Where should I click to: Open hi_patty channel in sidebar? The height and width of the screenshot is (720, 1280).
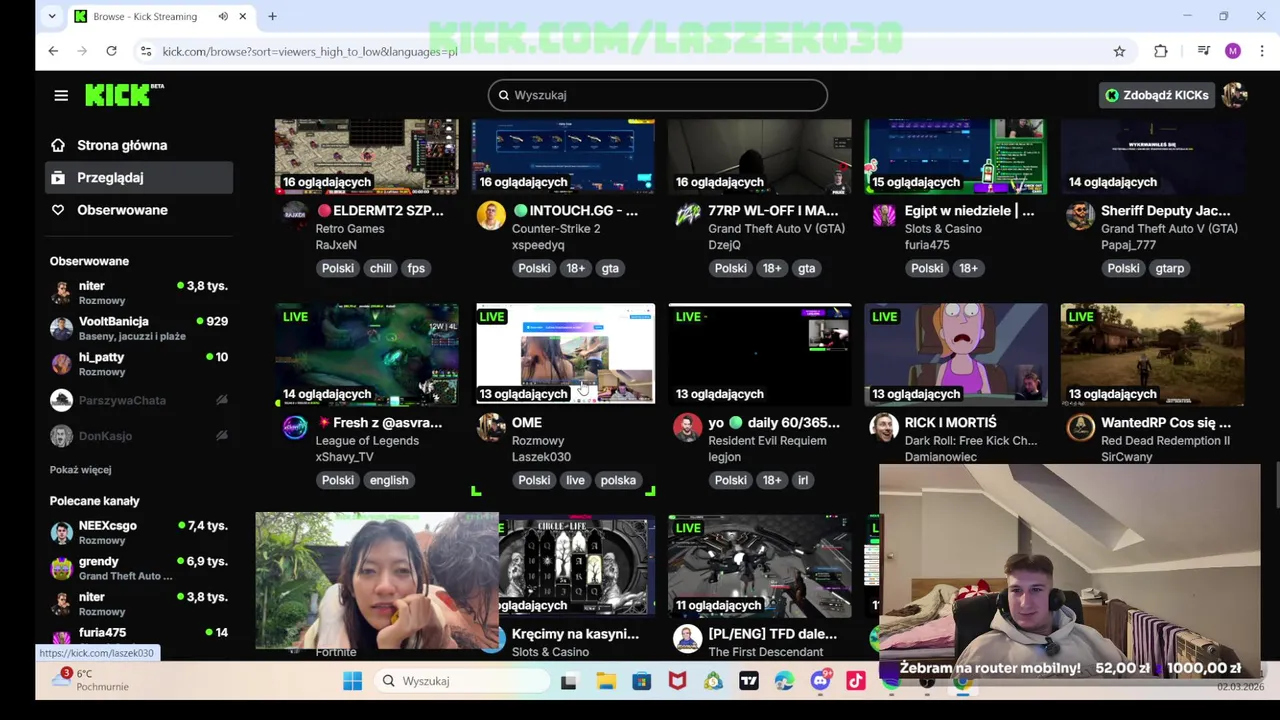139,364
